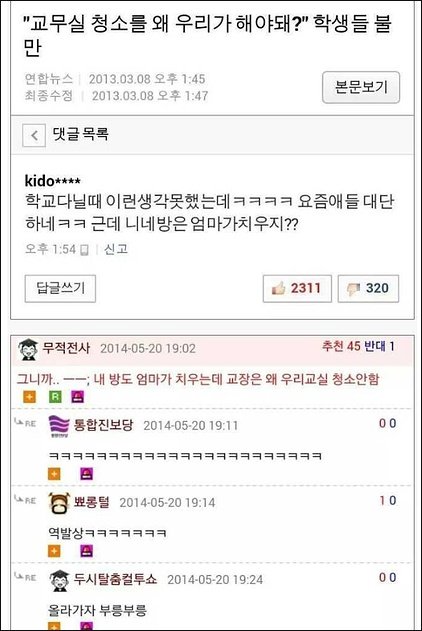Open username 두시탈출컬투쇼's profile
Image resolution: width=422 pixels, height=631 pixels.
(115, 579)
